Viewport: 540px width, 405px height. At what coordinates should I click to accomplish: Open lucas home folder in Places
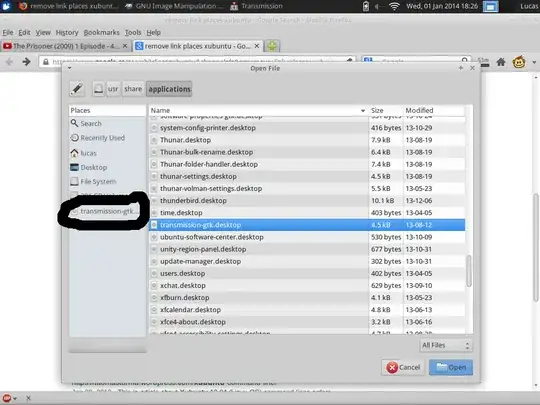(107, 153)
